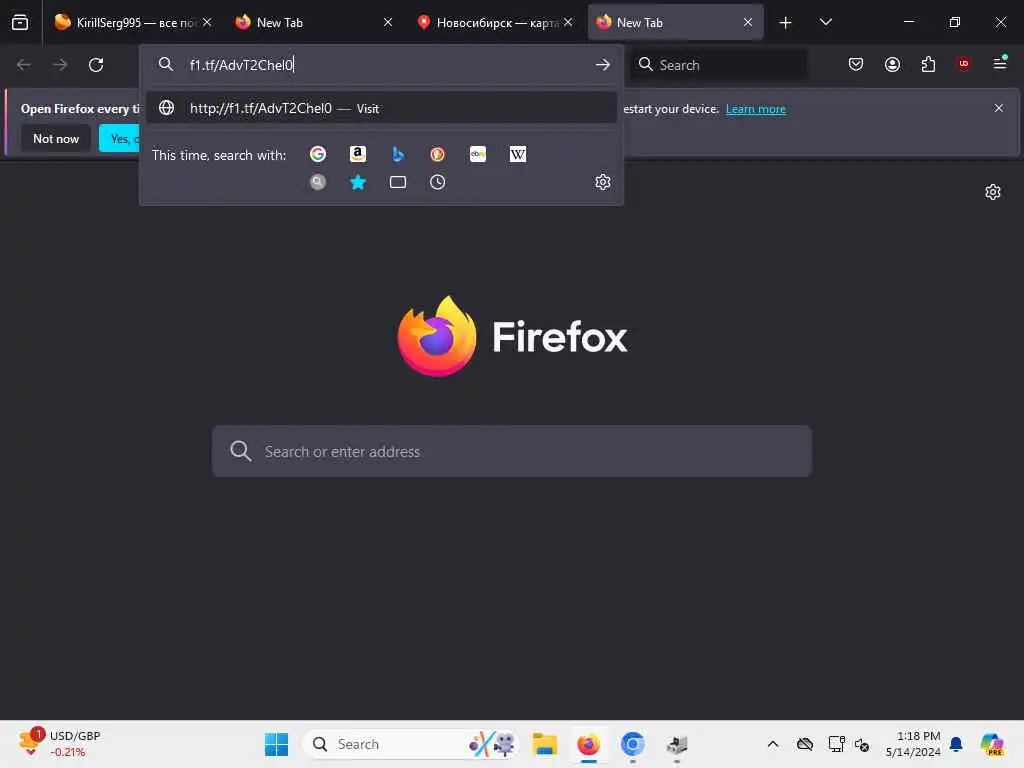Click the toolbar Search box
Viewport: 1024px width, 768px height.
[x=718, y=65]
